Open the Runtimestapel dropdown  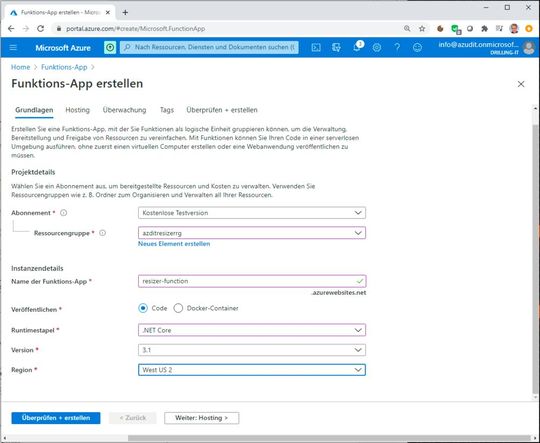(x=252, y=330)
